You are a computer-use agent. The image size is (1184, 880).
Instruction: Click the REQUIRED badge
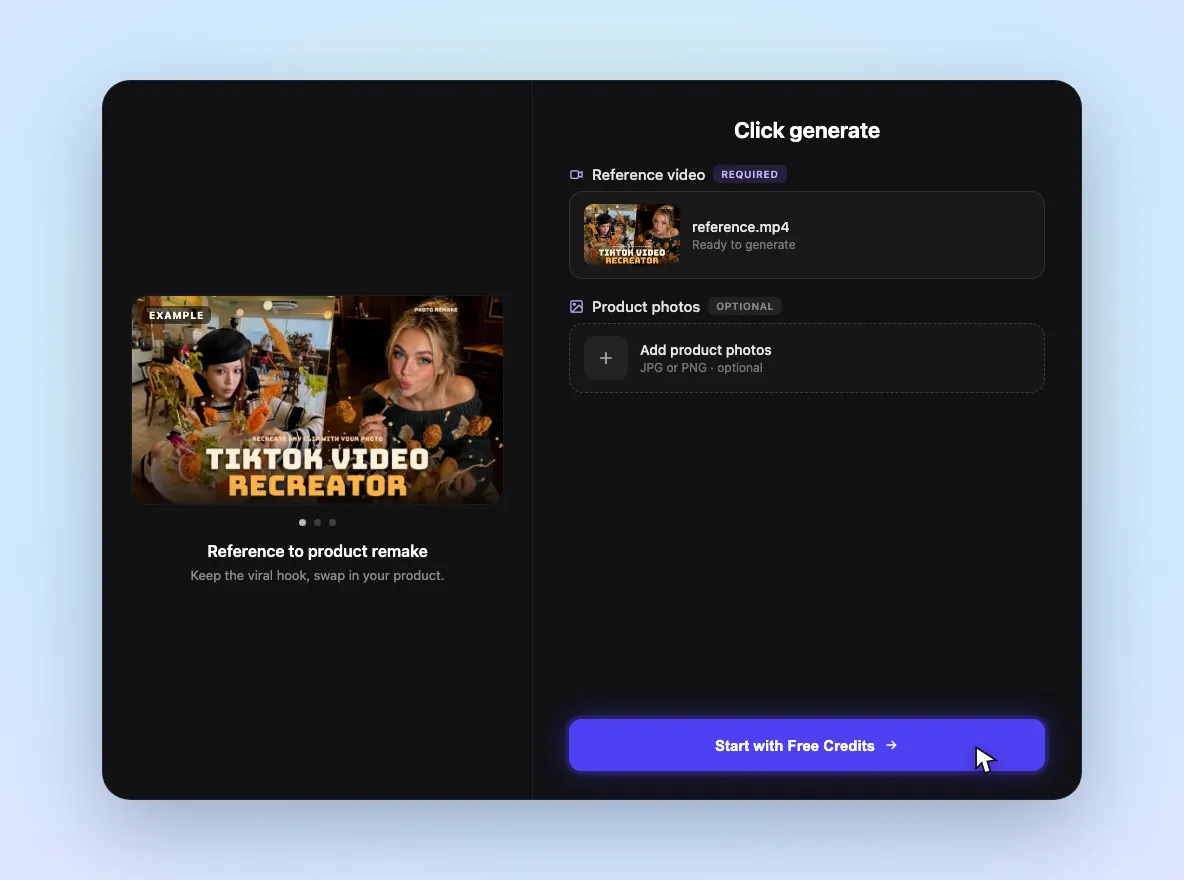pos(749,174)
